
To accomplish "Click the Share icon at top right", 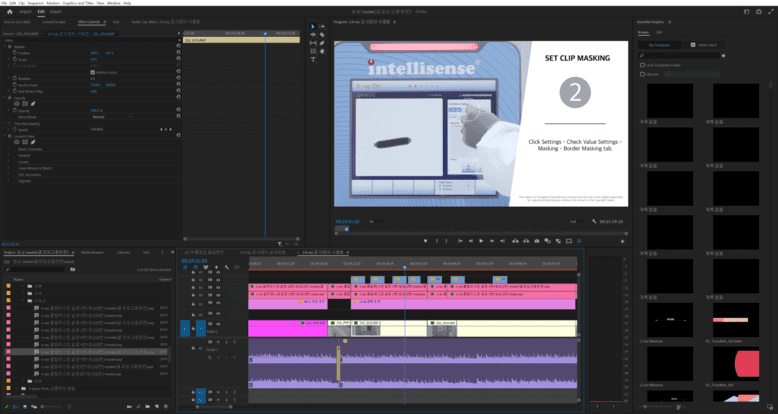I will pos(759,11).
